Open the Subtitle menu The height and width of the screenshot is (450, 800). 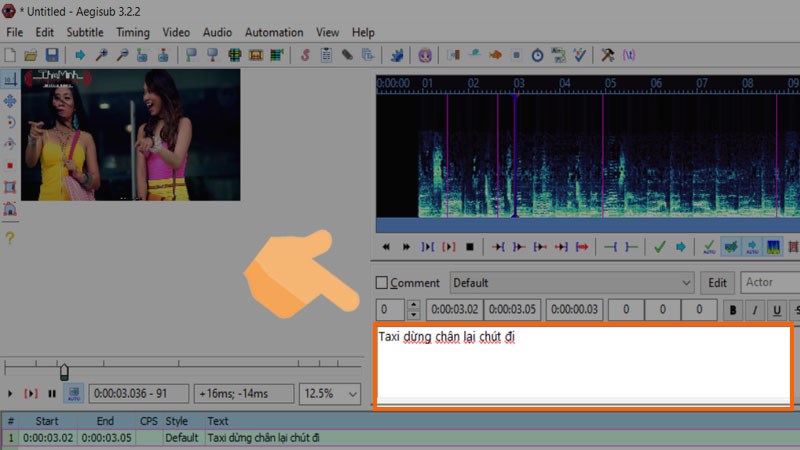pyautogui.click(x=85, y=33)
